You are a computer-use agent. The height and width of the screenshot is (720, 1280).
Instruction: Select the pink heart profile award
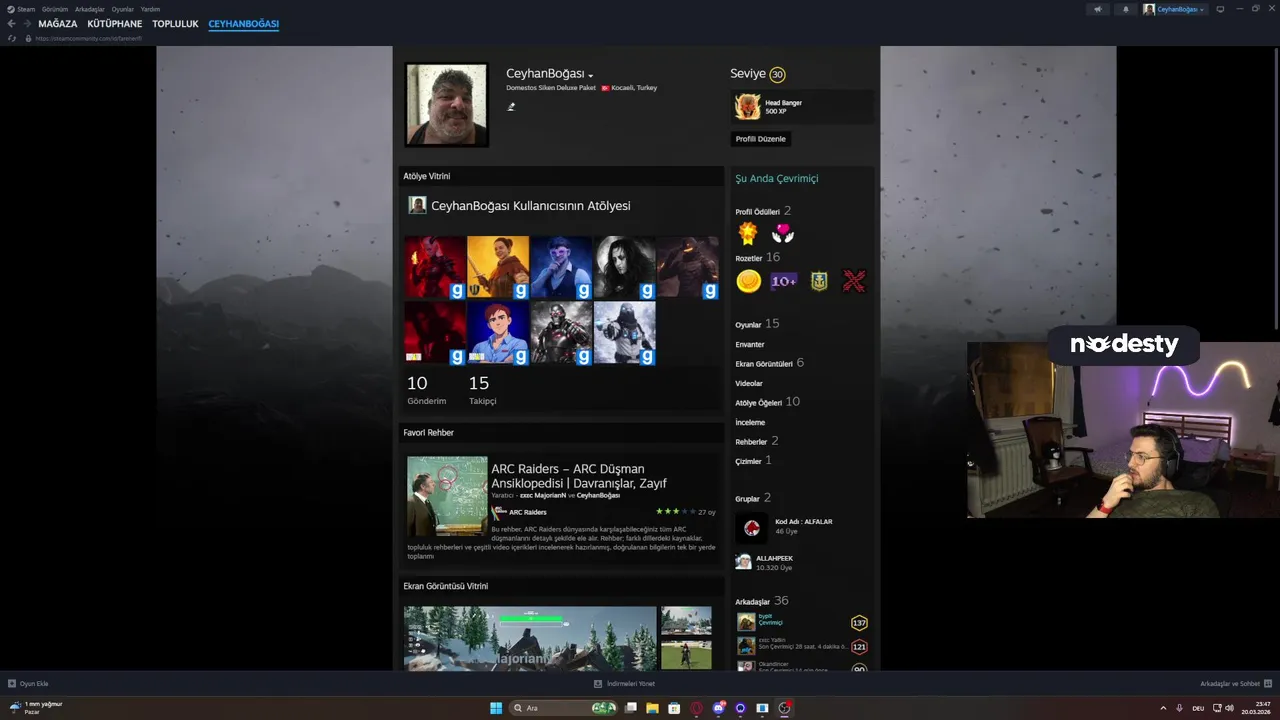coord(783,233)
